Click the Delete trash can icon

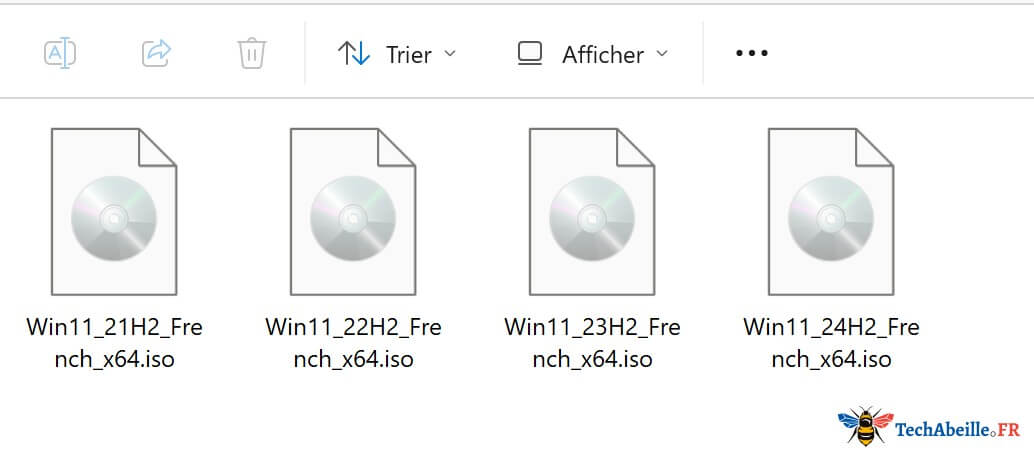[252, 53]
